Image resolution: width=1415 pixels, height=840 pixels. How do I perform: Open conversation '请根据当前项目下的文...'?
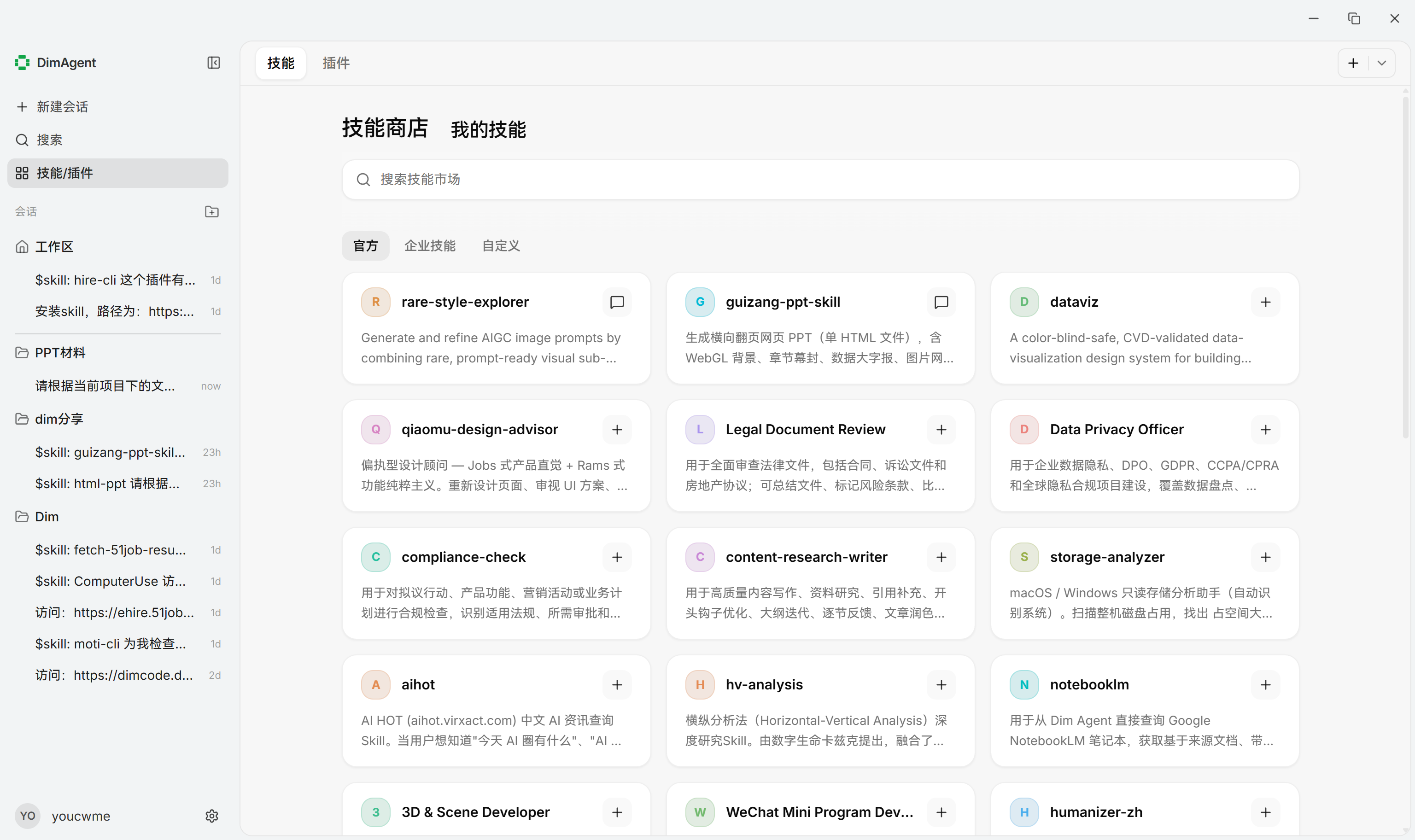(x=118, y=386)
